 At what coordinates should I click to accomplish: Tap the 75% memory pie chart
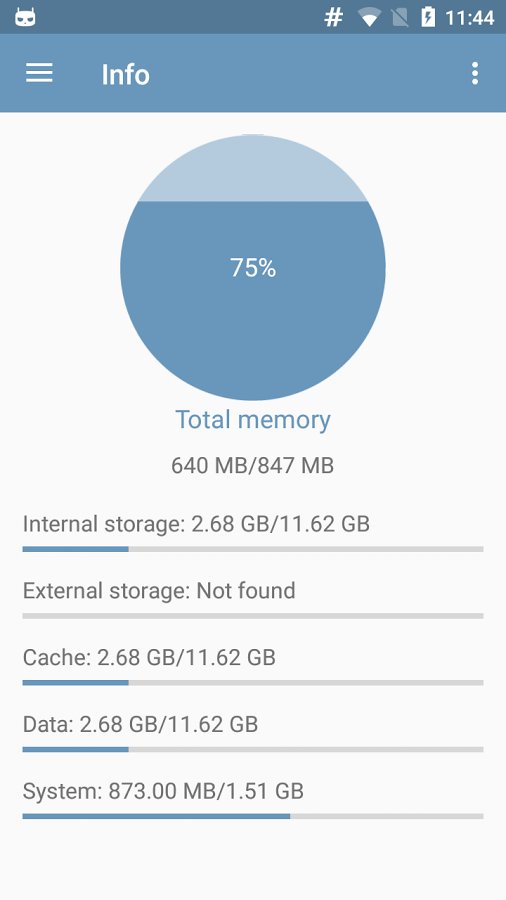point(253,267)
